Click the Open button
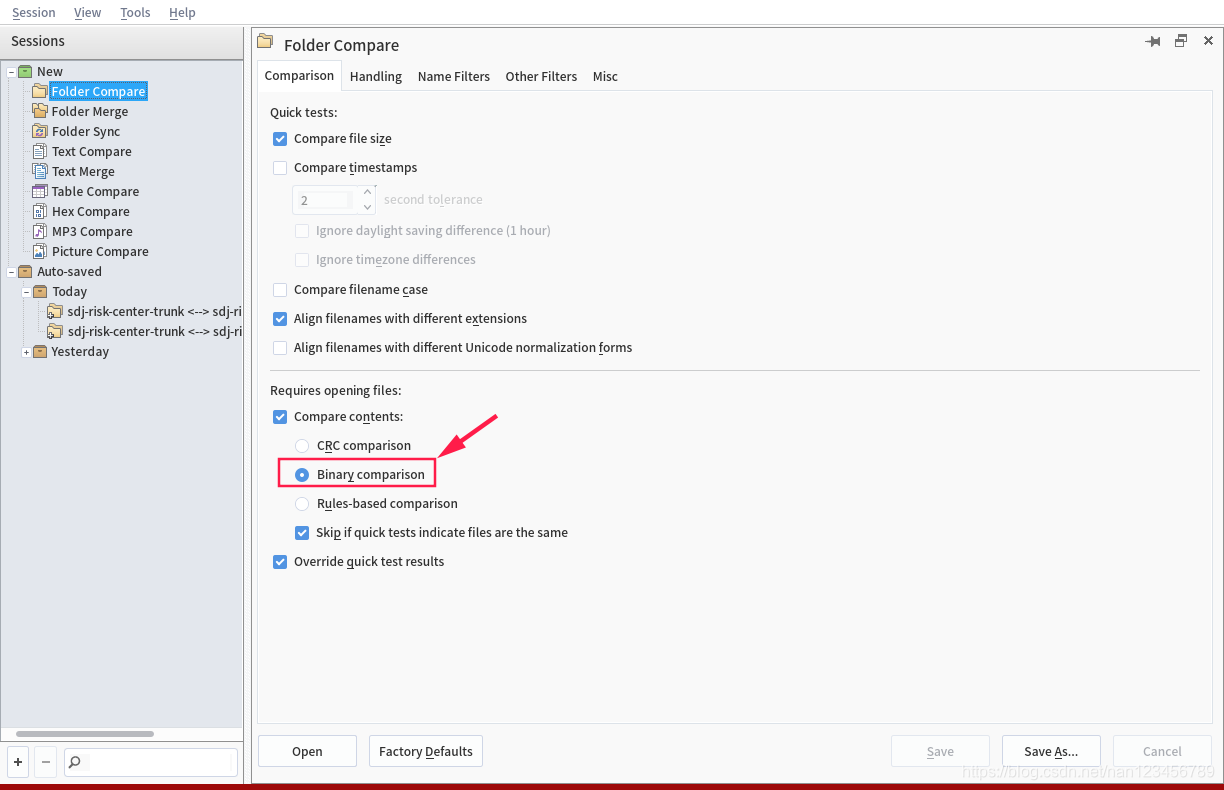Viewport: 1224px width, 790px height. coord(307,752)
